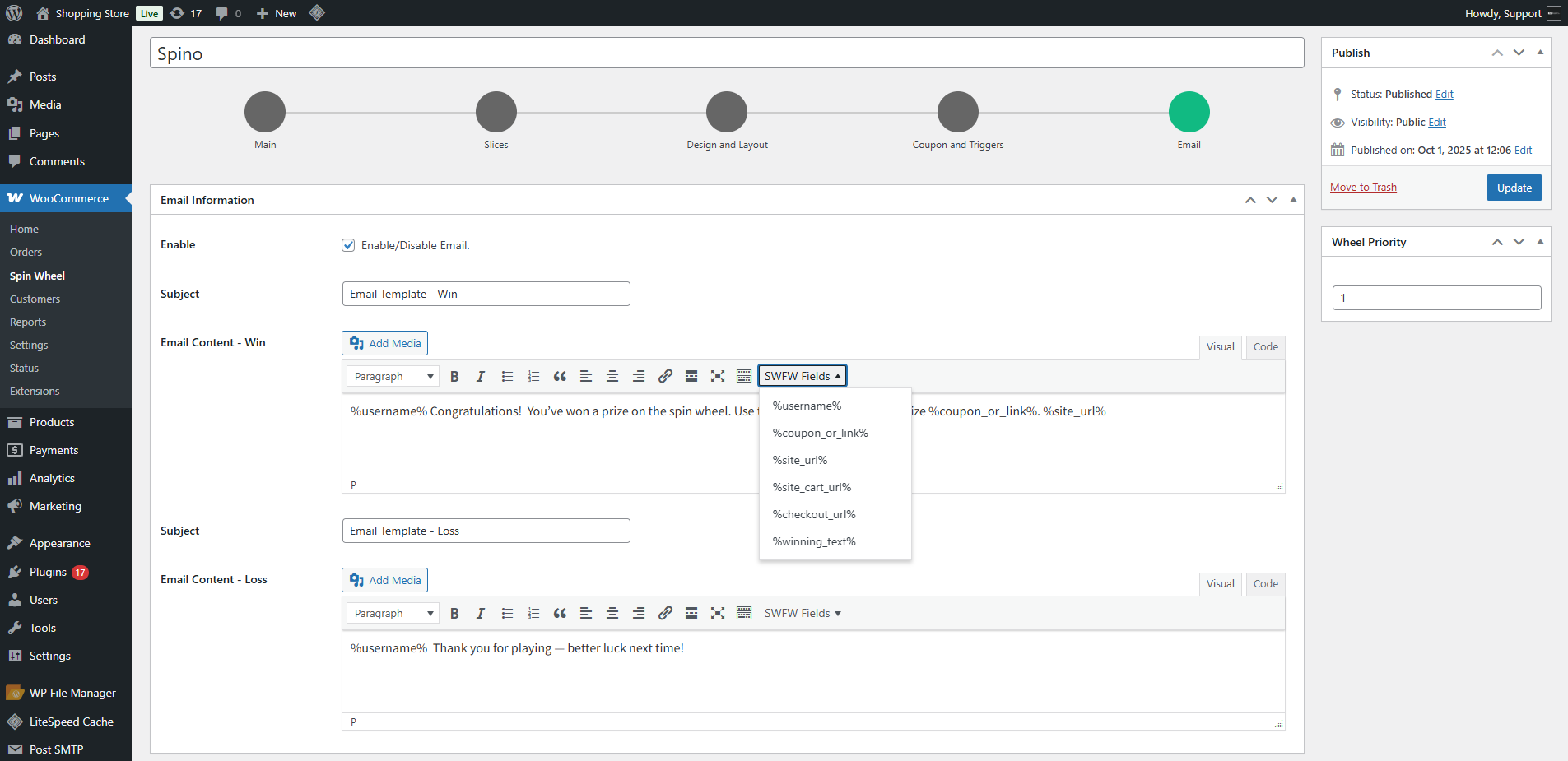The height and width of the screenshot is (761, 1568).
Task: Click numbered list icon in Loss editor
Action: tap(533, 613)
